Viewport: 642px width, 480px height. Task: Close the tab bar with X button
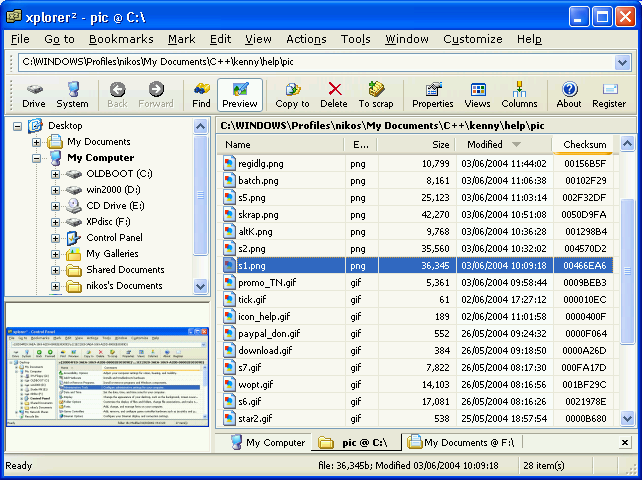click(625, 443)
